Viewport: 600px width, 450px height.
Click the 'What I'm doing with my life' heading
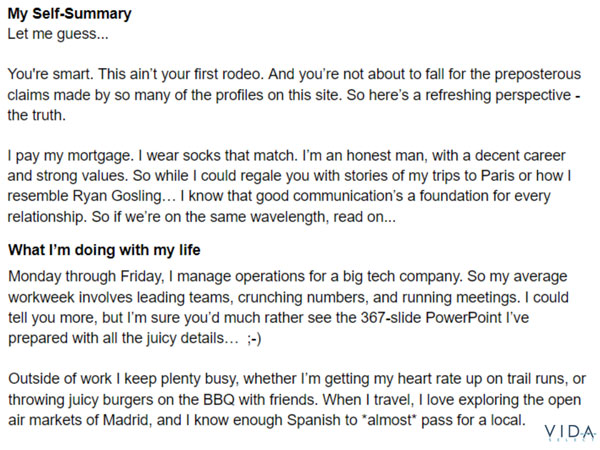(x=104, y=250)
